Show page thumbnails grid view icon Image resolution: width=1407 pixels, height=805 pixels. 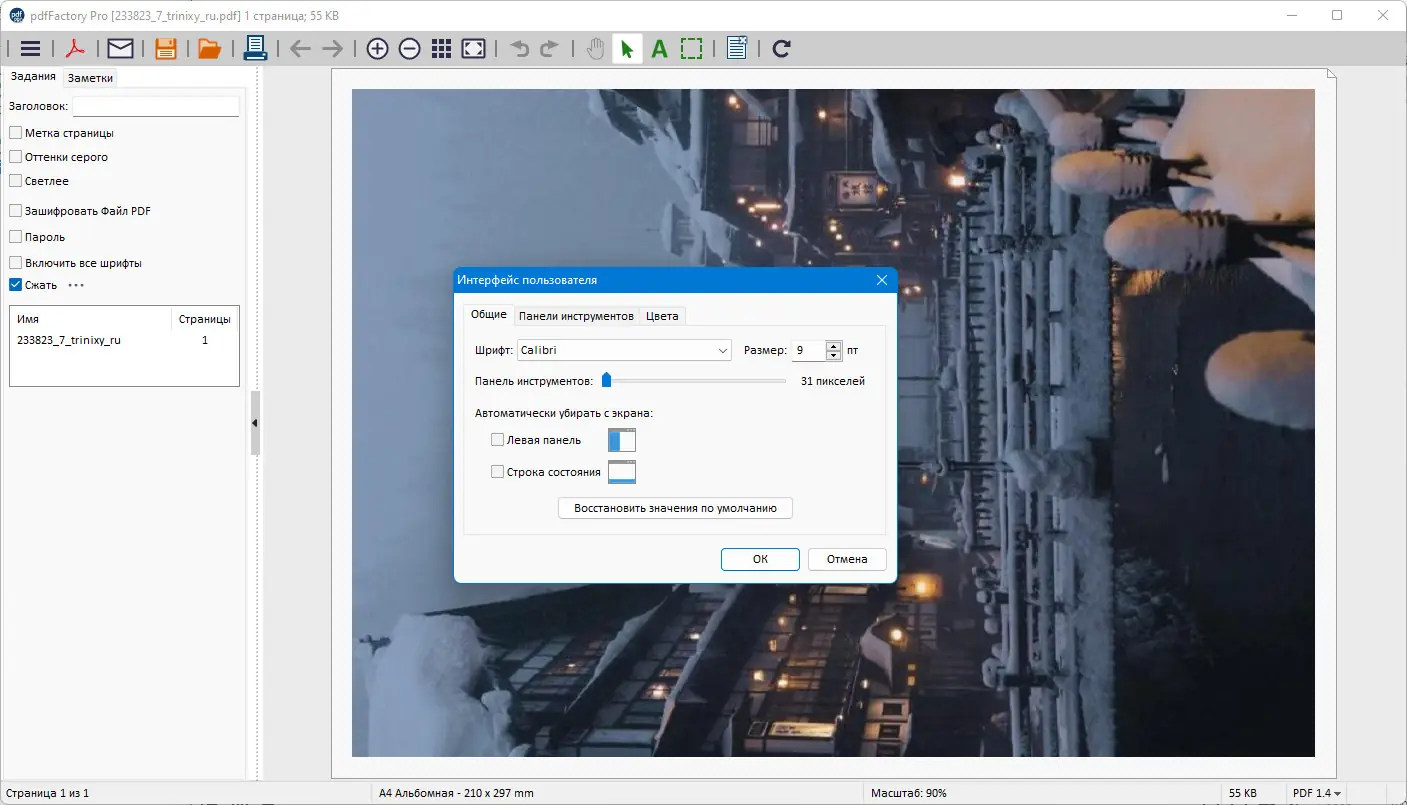pyautogui.click(x=441, y=49)
